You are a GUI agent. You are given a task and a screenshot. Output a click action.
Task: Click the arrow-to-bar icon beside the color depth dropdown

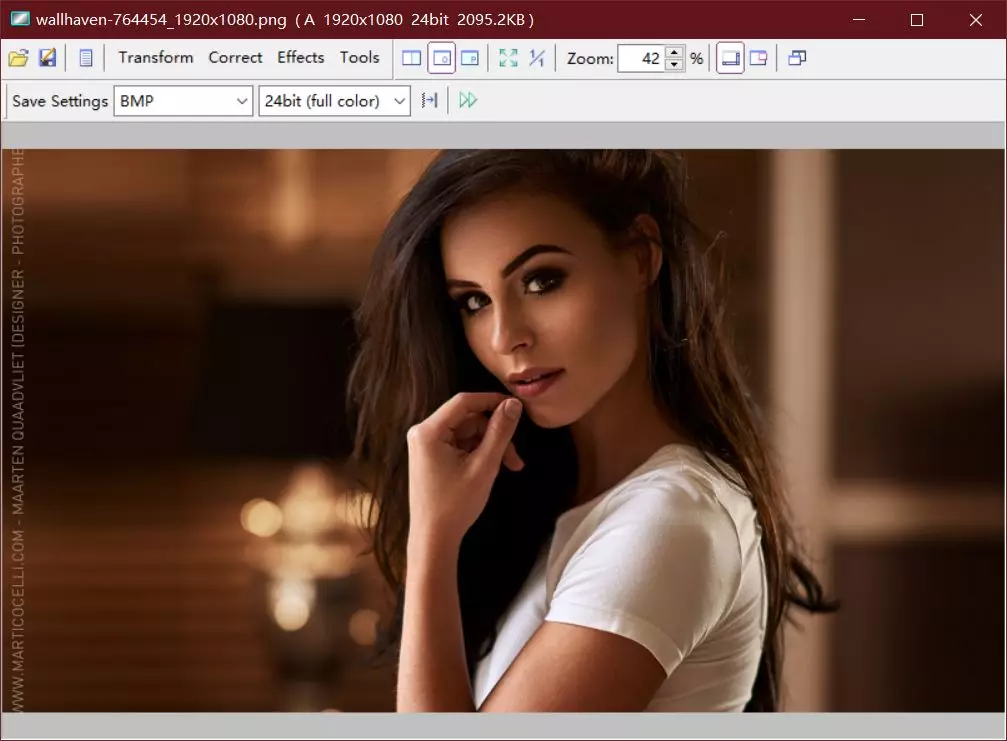(x=430, y=100)
